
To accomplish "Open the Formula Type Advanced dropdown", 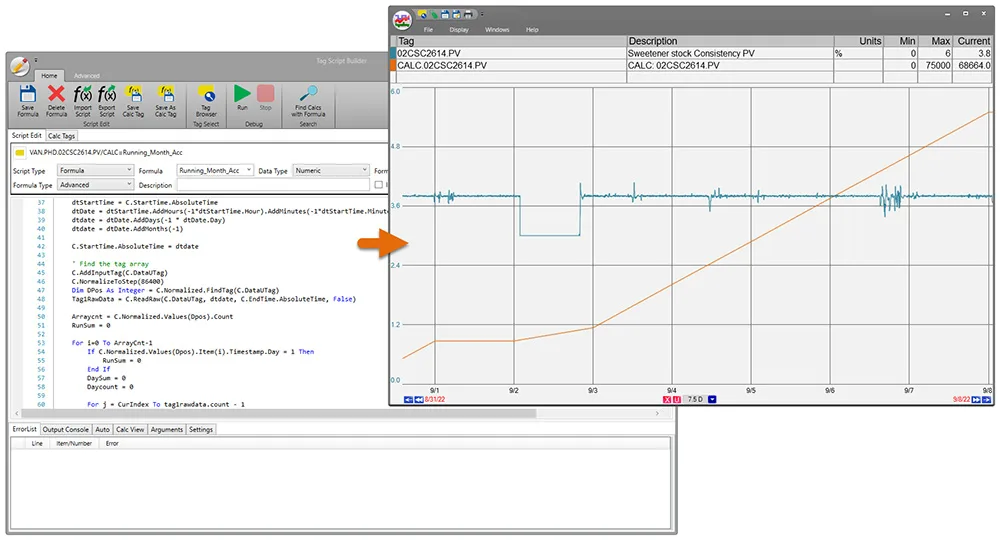I will (x=95, y=185).
